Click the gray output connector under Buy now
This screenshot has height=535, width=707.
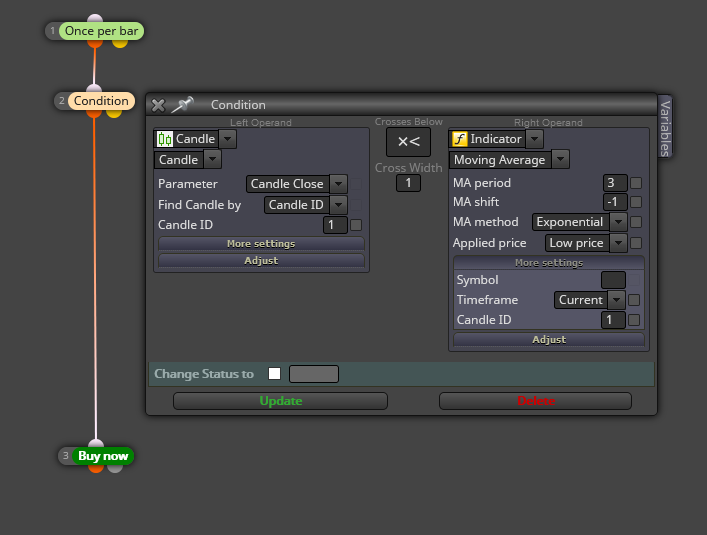pos(115,469)
